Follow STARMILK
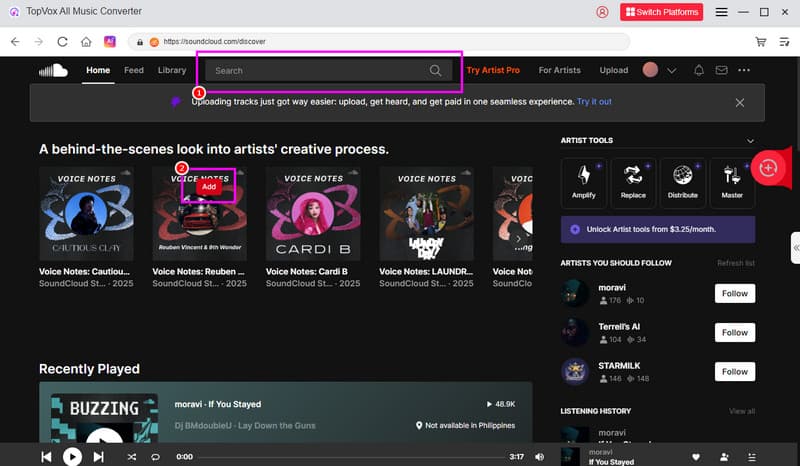800x466 pixels. [735, 372]
